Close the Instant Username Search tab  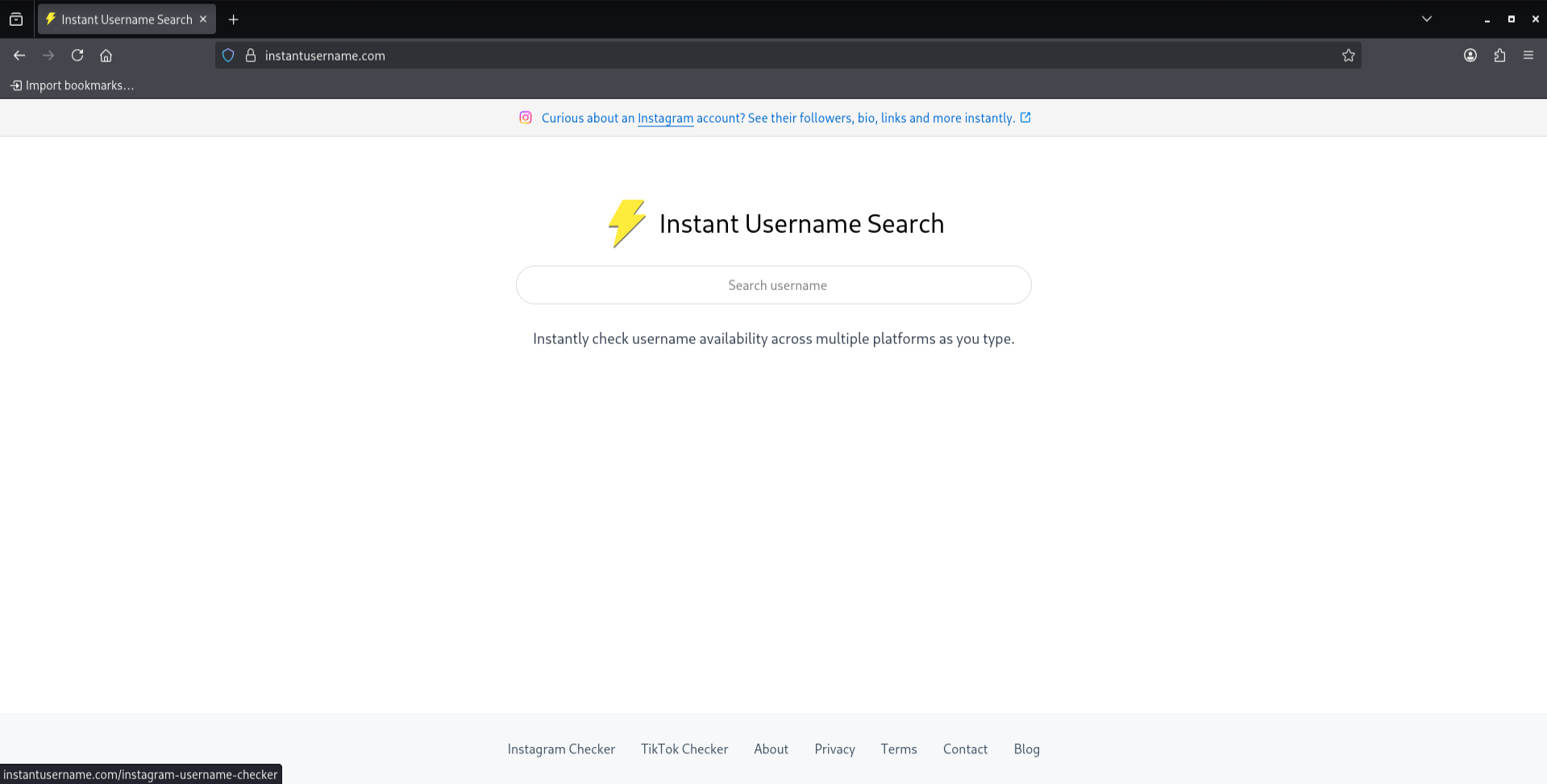click(203, 19)
